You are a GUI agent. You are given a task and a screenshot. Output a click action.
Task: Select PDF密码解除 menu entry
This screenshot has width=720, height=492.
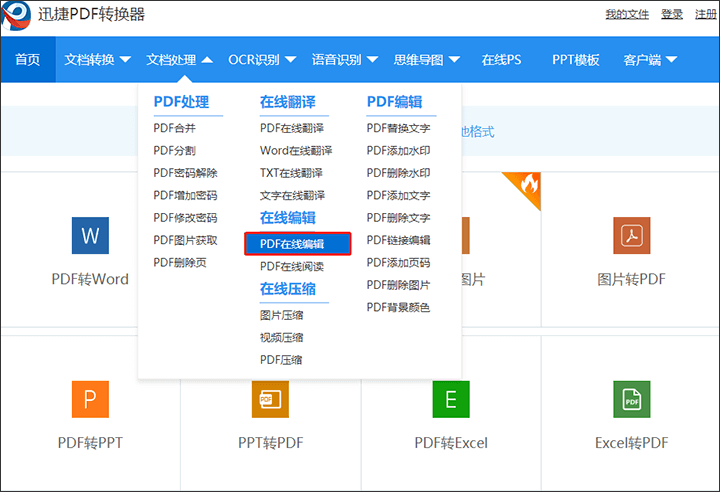(186, 173)
